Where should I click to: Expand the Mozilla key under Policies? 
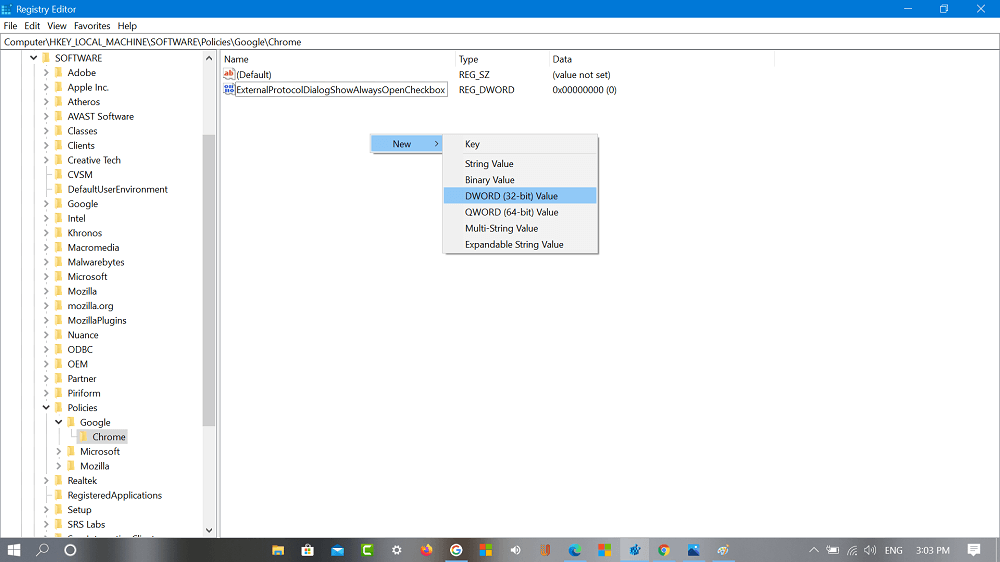coord(59,466)
